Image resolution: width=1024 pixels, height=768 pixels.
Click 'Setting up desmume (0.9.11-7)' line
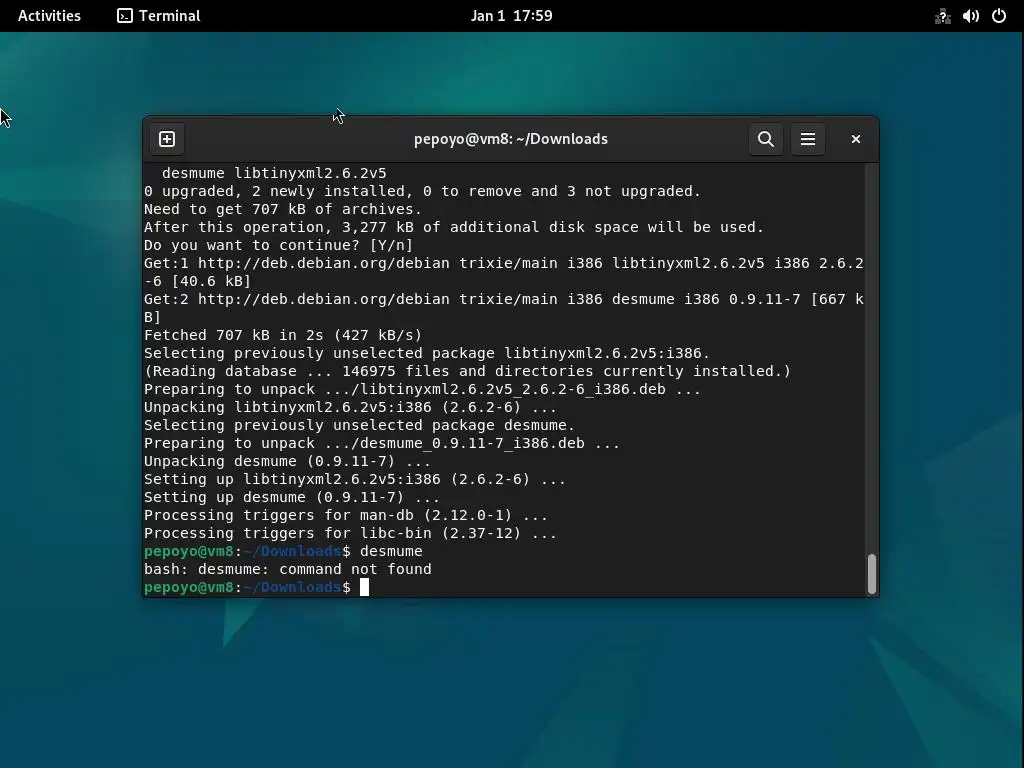293,497
